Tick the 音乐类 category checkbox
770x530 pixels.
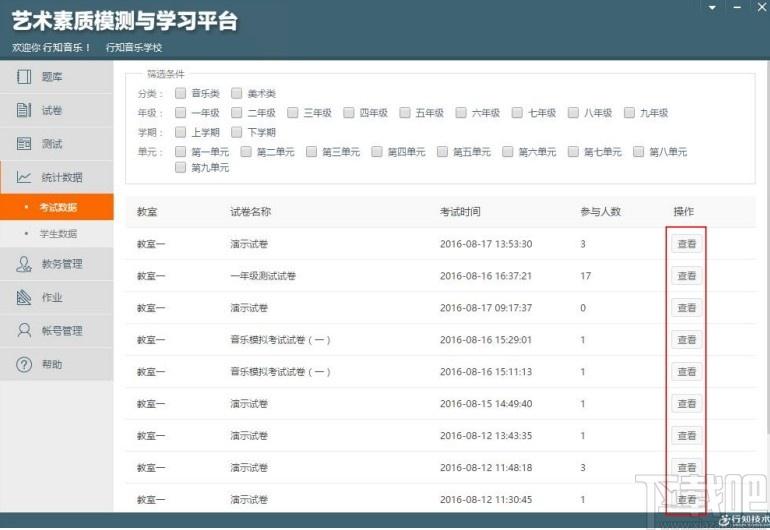click(180, 93)
